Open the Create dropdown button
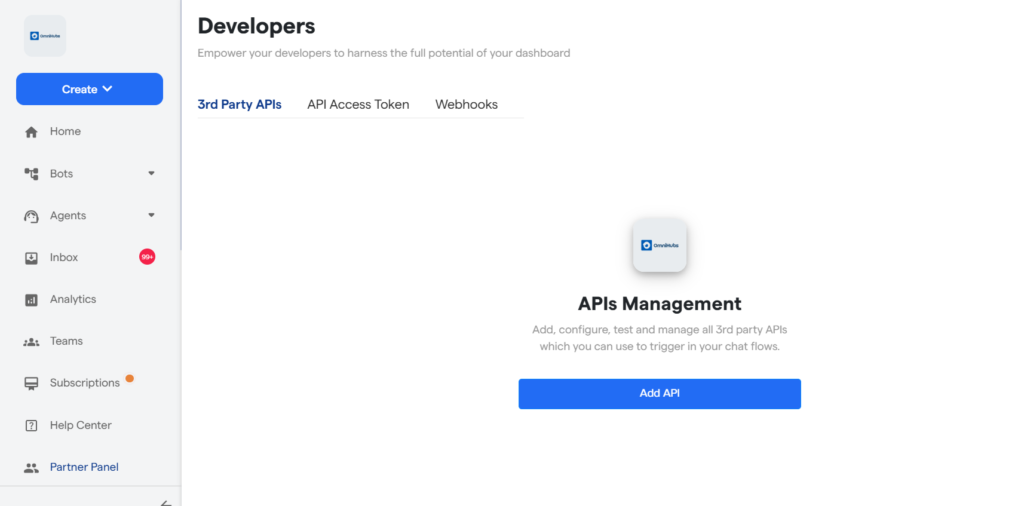The width and height of the screenshot is (1024, 506). [89, 89]
